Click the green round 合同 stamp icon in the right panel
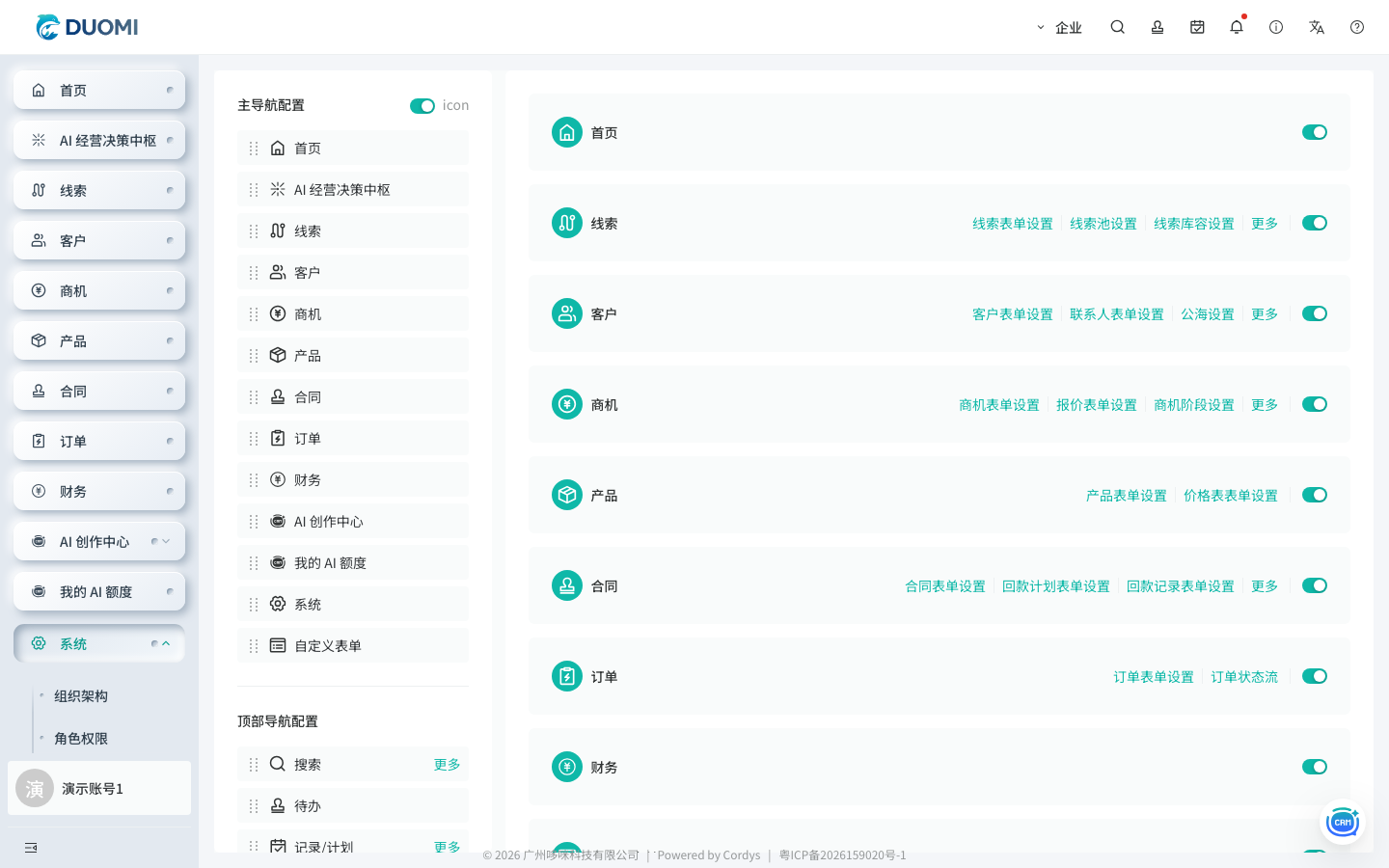 (x=567, y=585)
